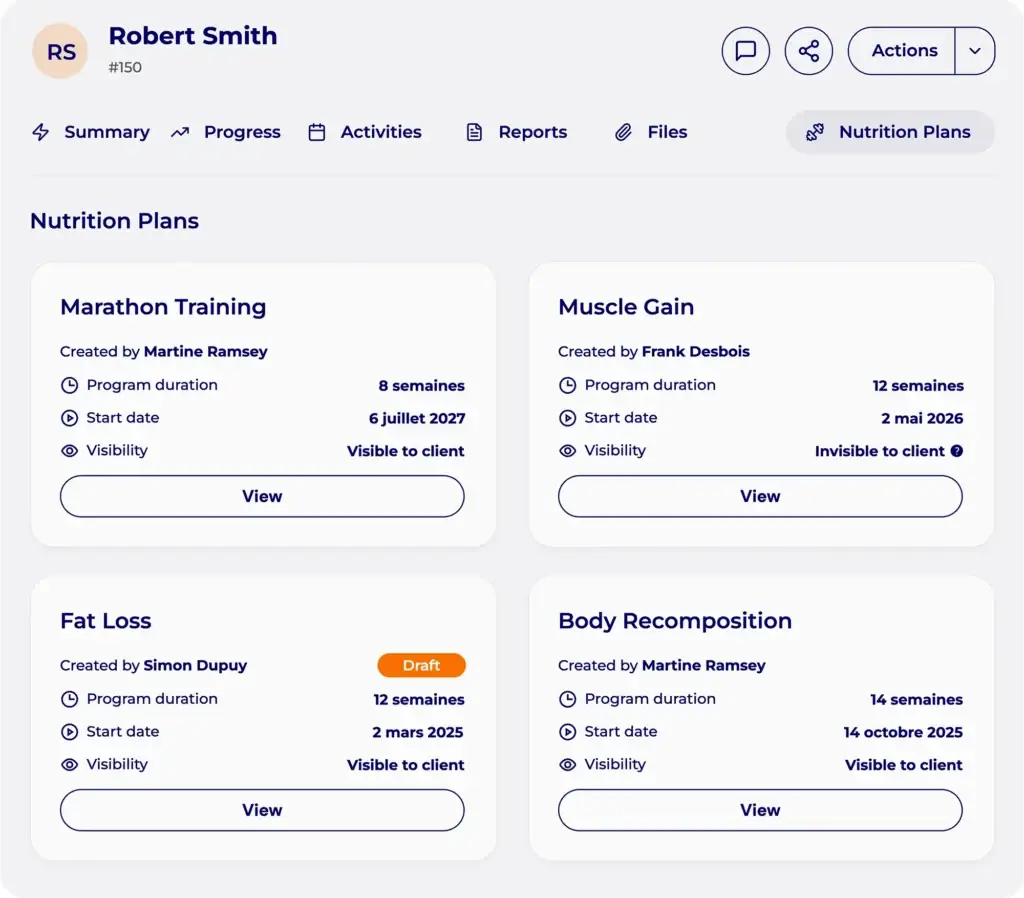Click the eye icon in Marathon Training card

69,451
